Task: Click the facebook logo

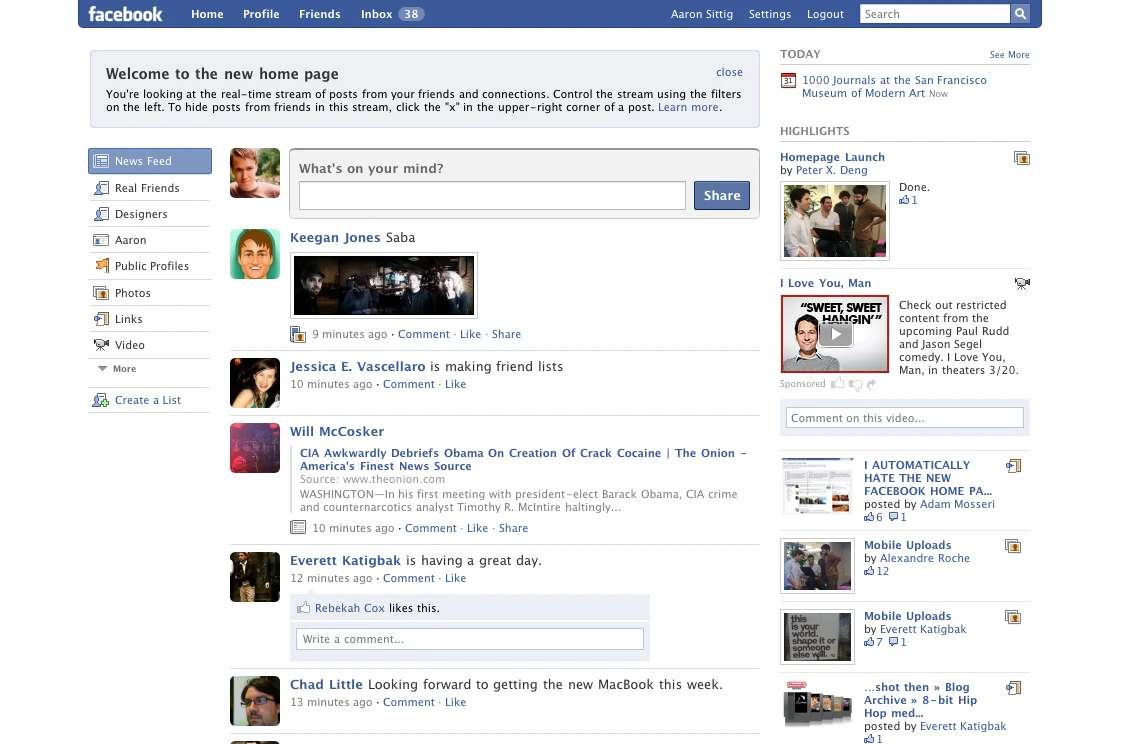Action: (125, 14)
